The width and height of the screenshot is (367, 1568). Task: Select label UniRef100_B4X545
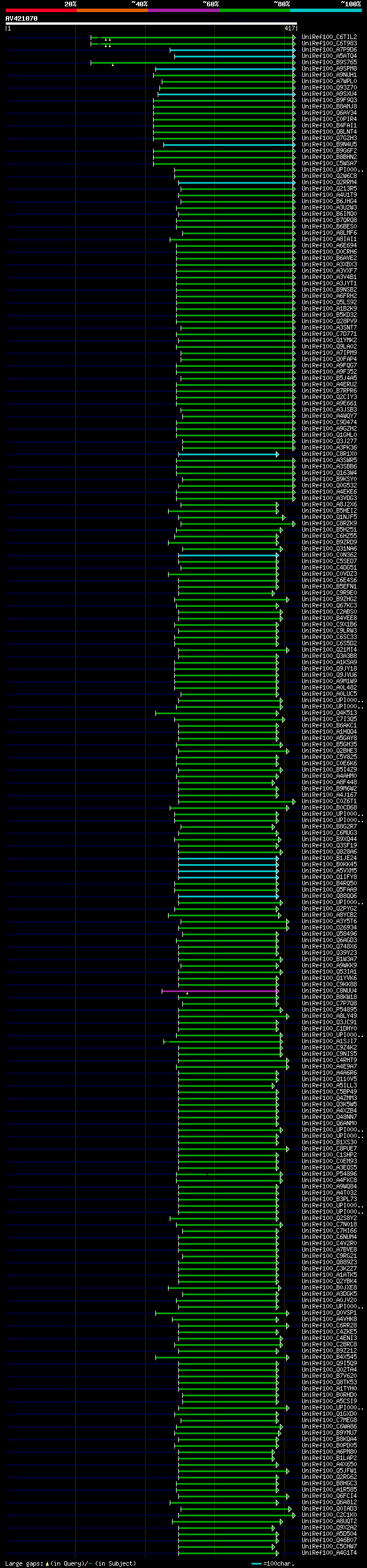pyautogui.click(x=329, y=1357)
